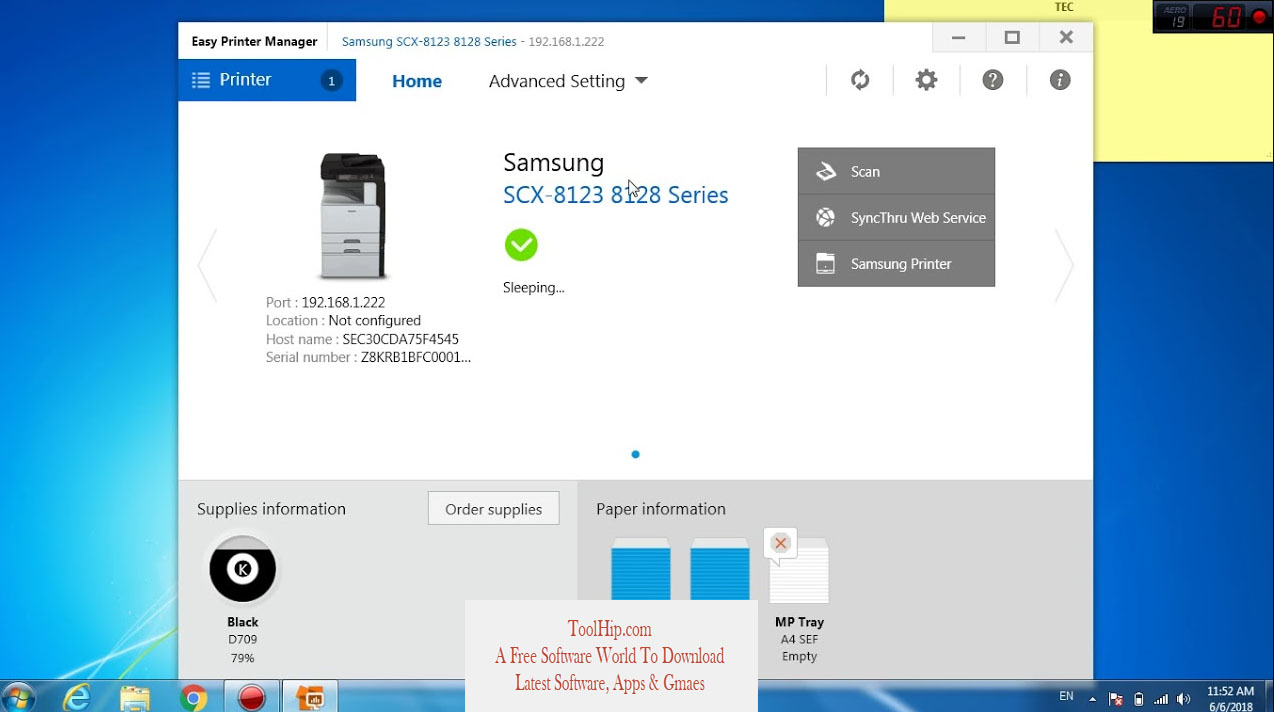This screenshot has height=712, width=1274.
Task: Click the Paper information heading
Action: tap(661, 509)
